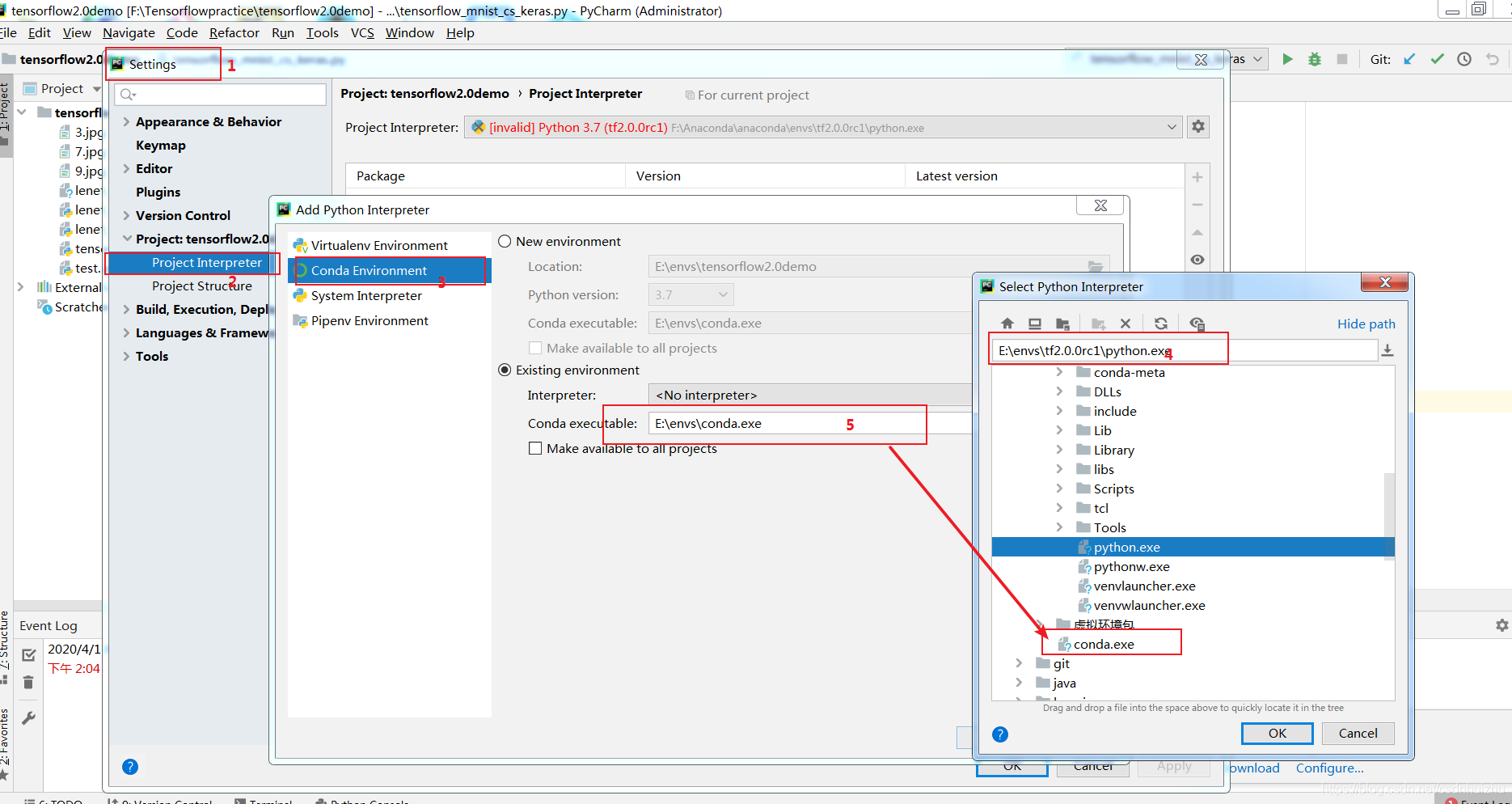Open the Refactor menu

[x=234, y=32]
